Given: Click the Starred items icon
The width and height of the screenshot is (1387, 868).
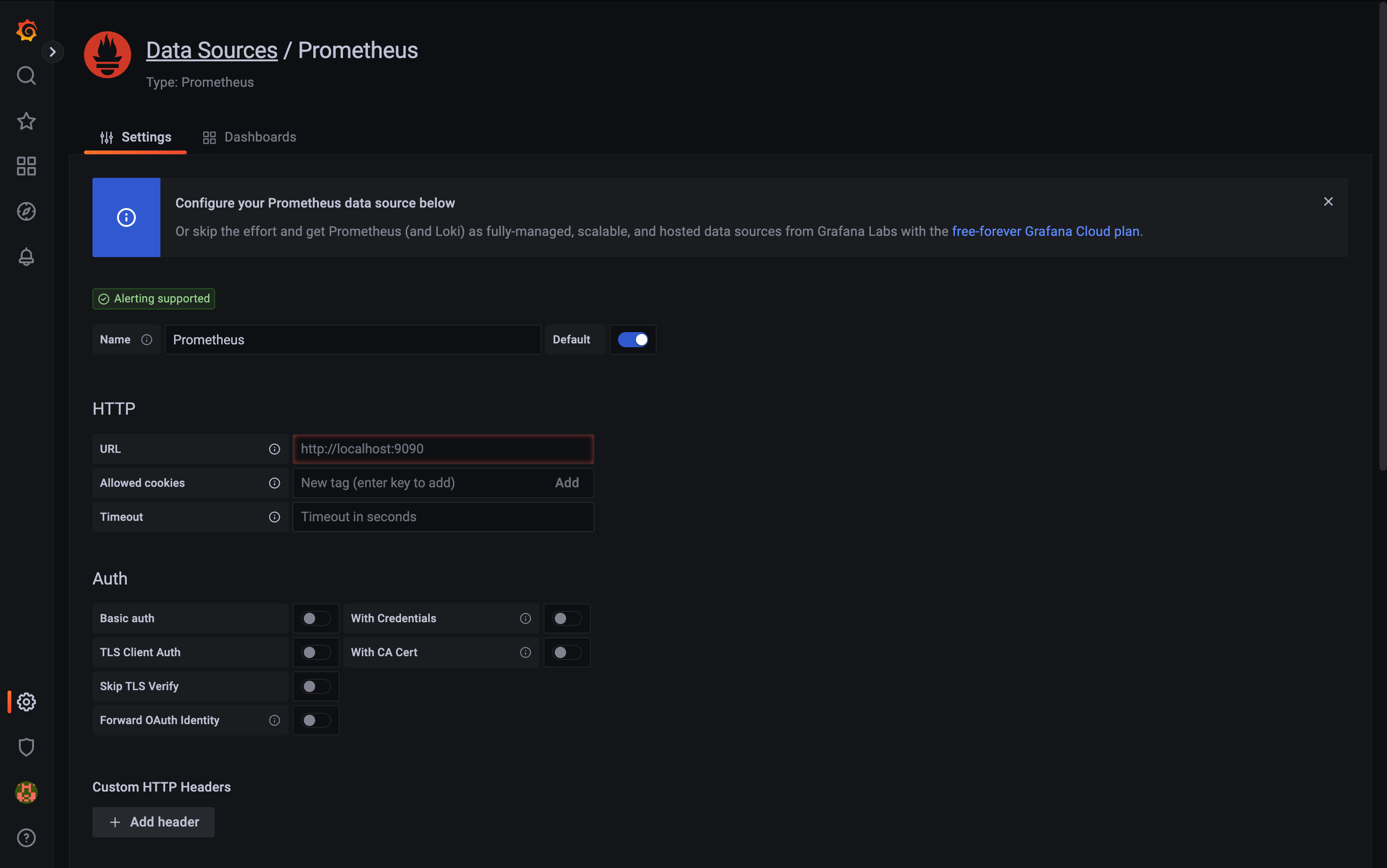Looking at the screenshot, I should coord(26,121).
